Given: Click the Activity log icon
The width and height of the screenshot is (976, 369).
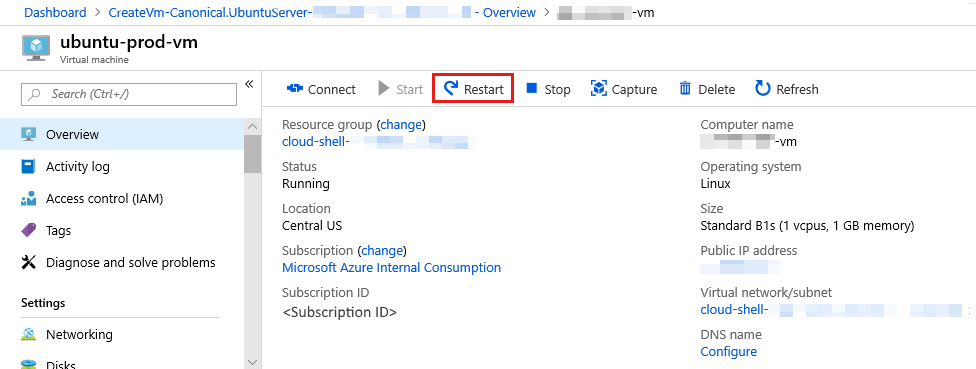Looking at the screenshot, I should tap(29, 167).
